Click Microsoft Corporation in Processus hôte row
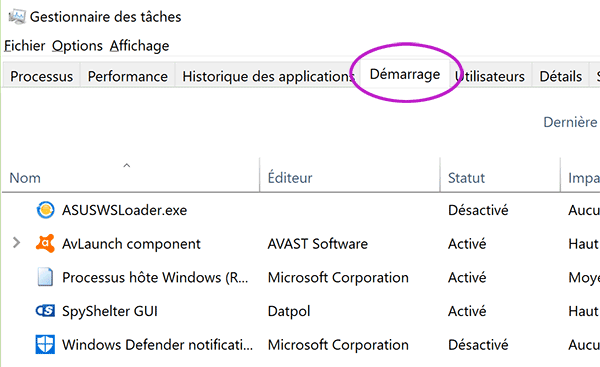 tap(338, 277)
